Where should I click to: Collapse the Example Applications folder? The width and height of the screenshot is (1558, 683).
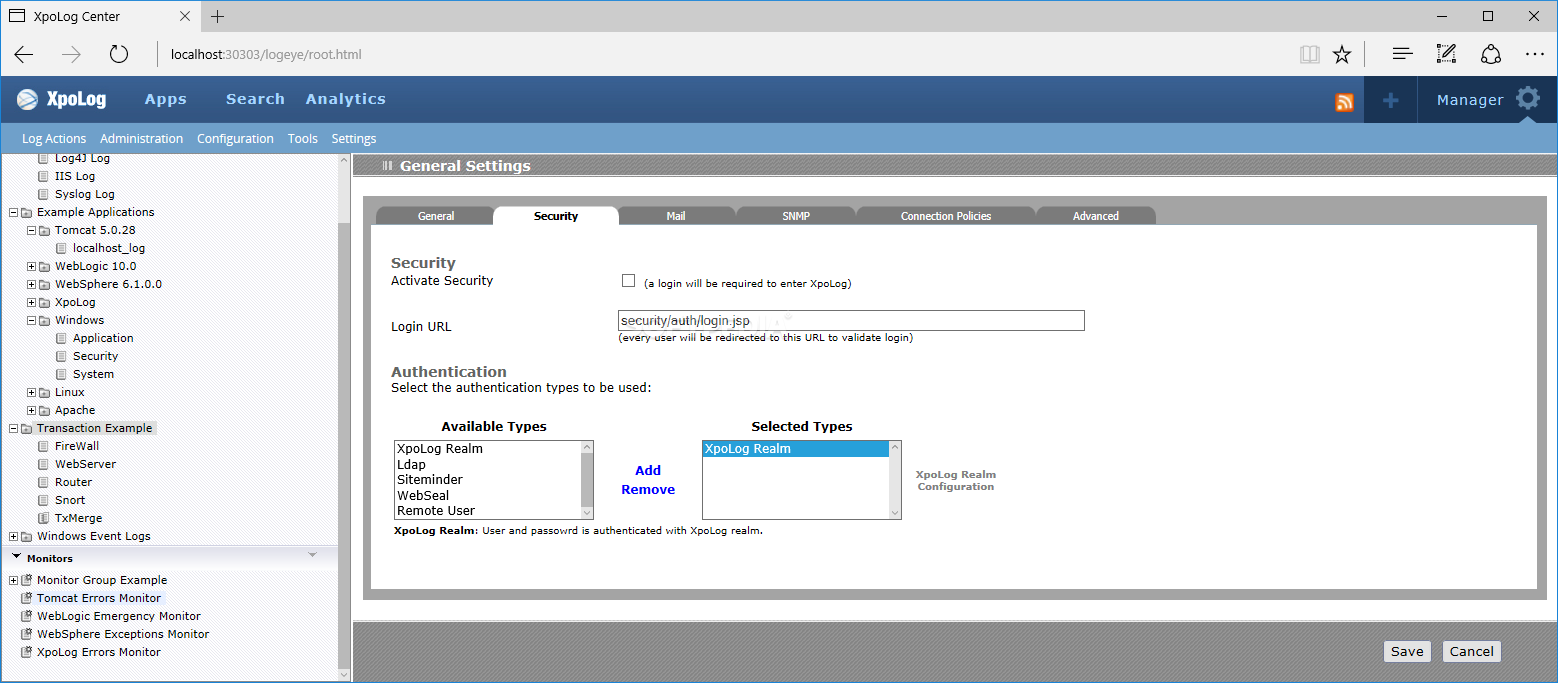coord(13,212)
